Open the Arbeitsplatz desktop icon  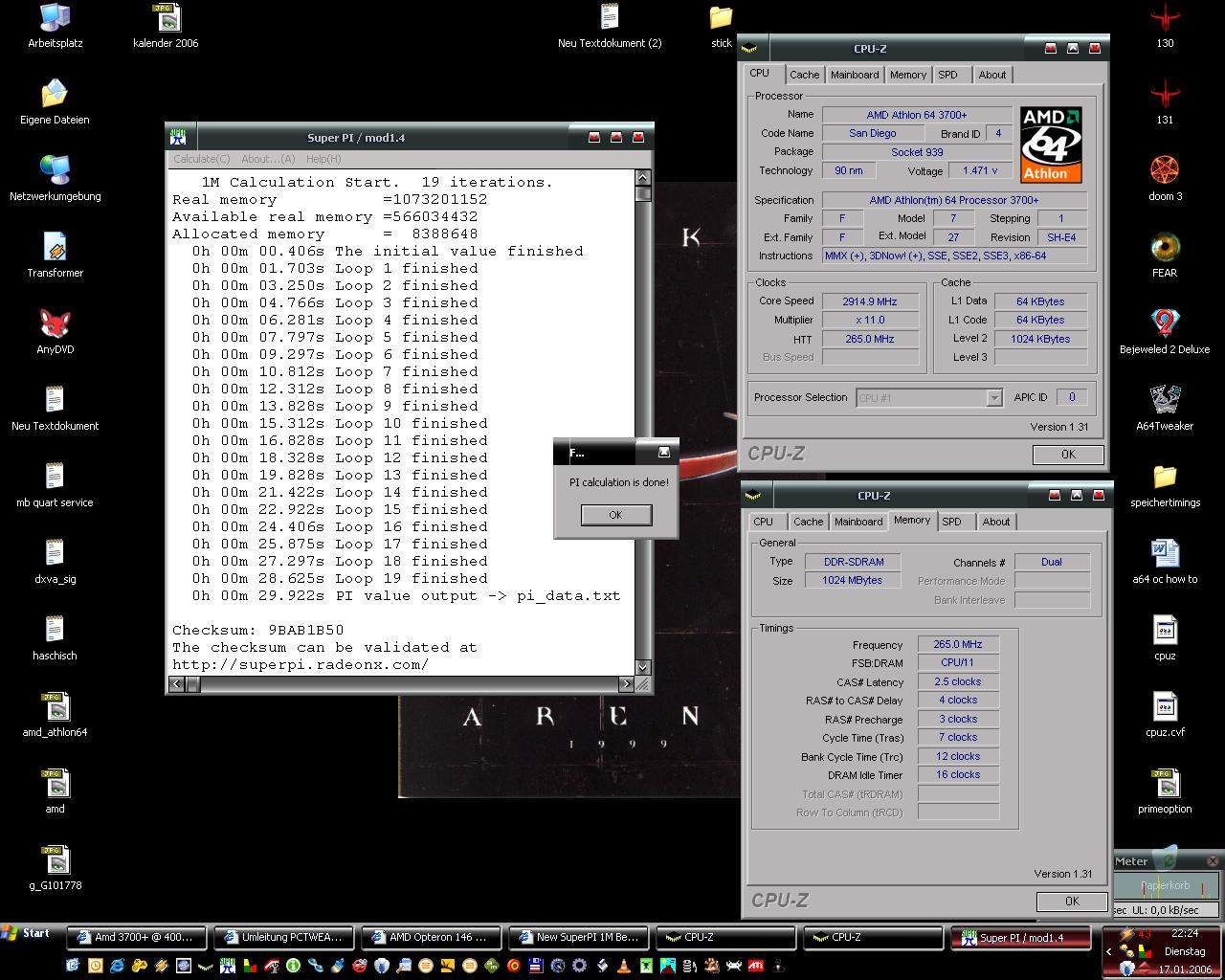[x=55, y=26]
